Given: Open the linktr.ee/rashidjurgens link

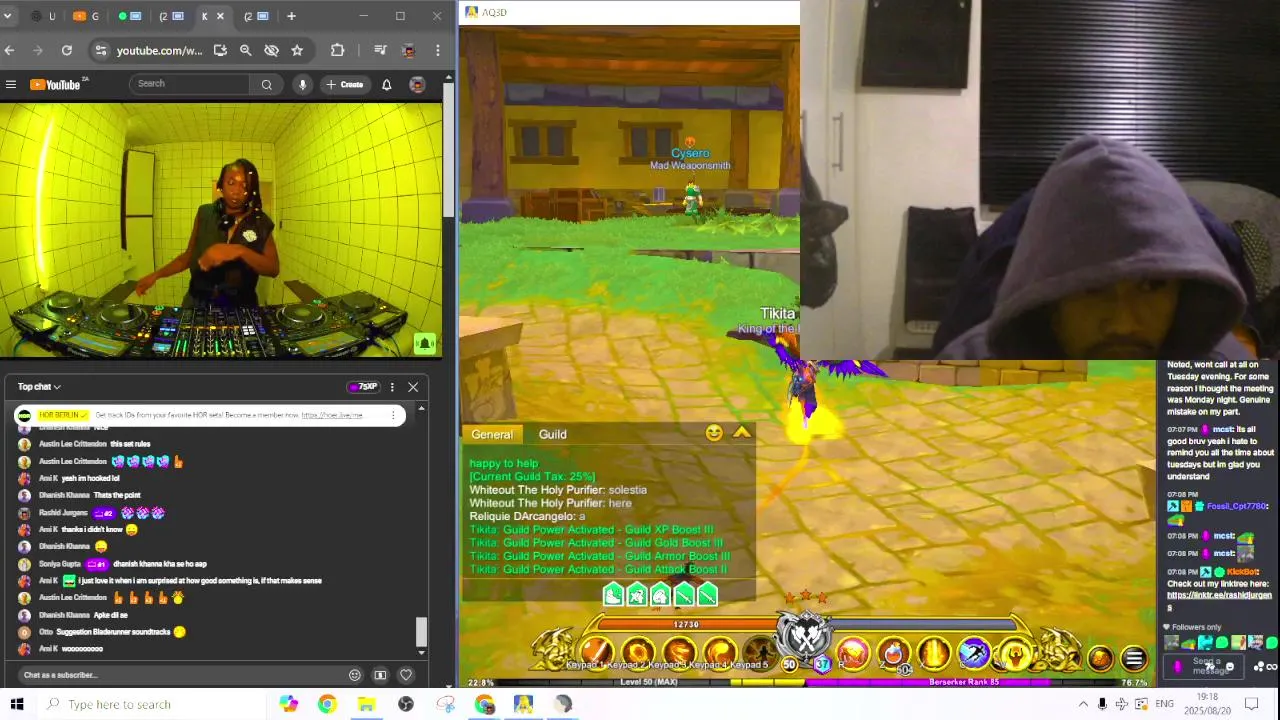Looking at the screenshot, I should pyautogui.click(x=1219, y=601).
